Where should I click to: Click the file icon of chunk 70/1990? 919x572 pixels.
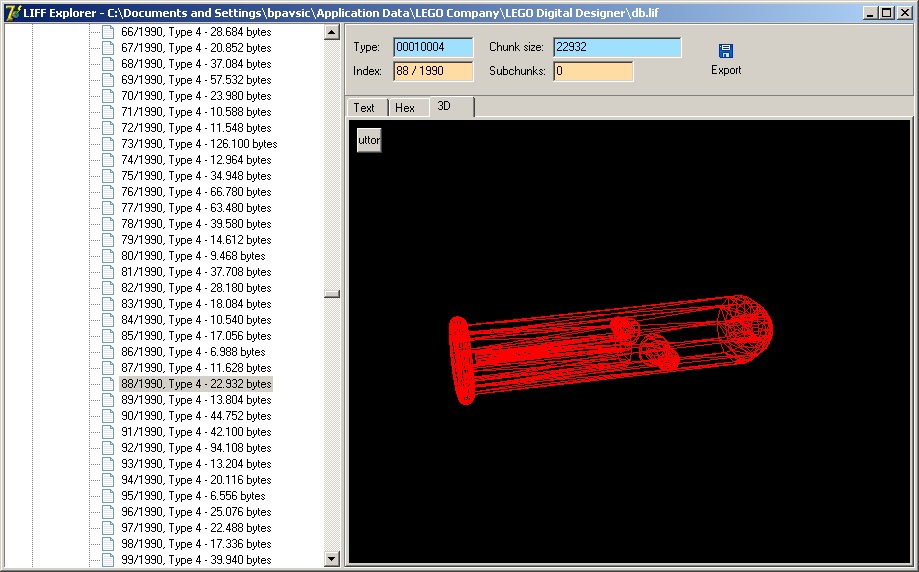[108, 96]
